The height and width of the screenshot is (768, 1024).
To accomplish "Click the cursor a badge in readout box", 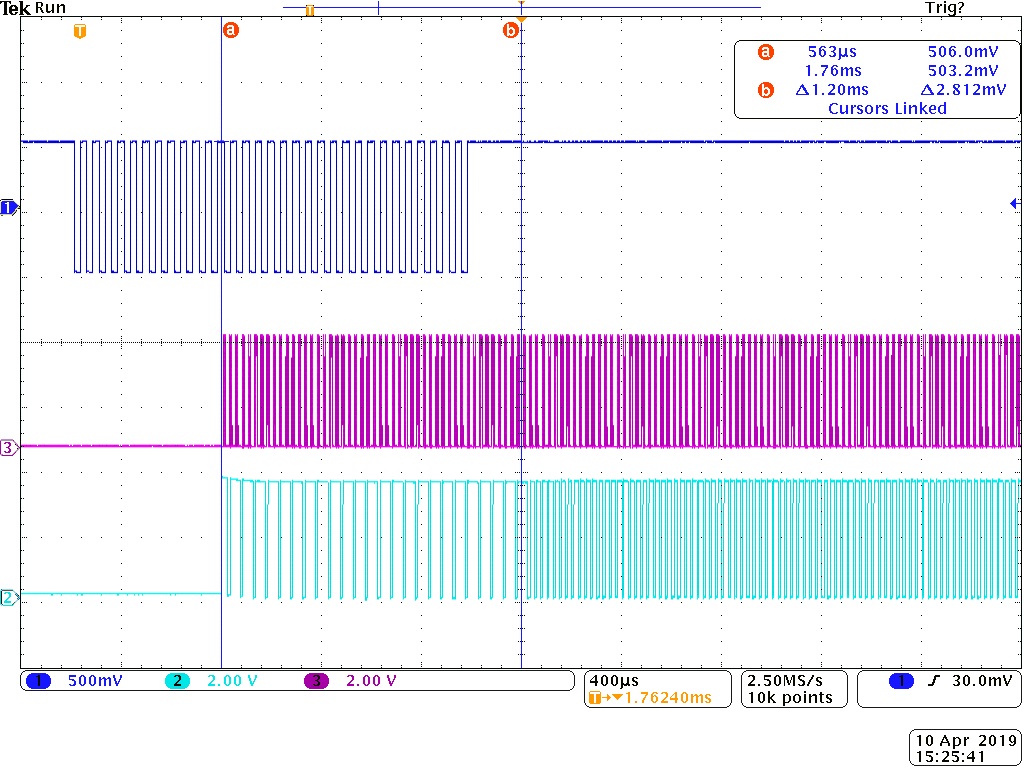I will pyautogui.click(x=766, y=52).
